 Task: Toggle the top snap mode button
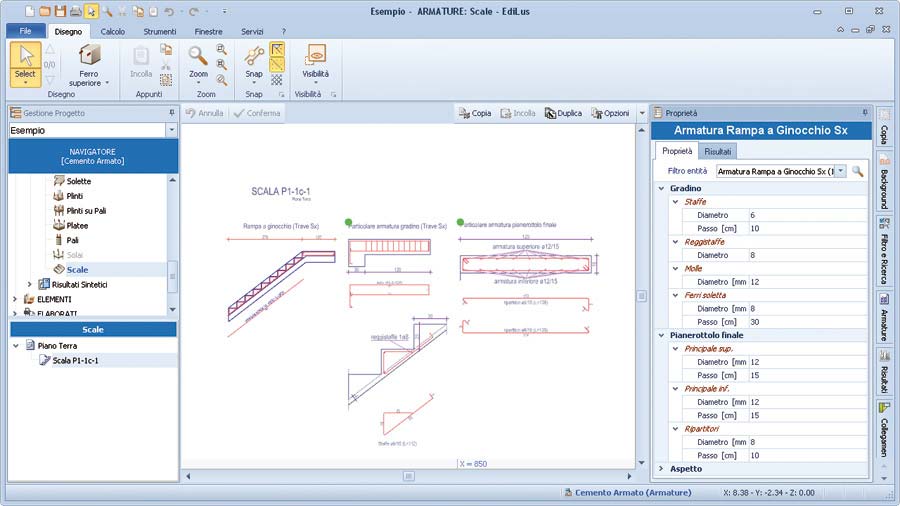277,49
